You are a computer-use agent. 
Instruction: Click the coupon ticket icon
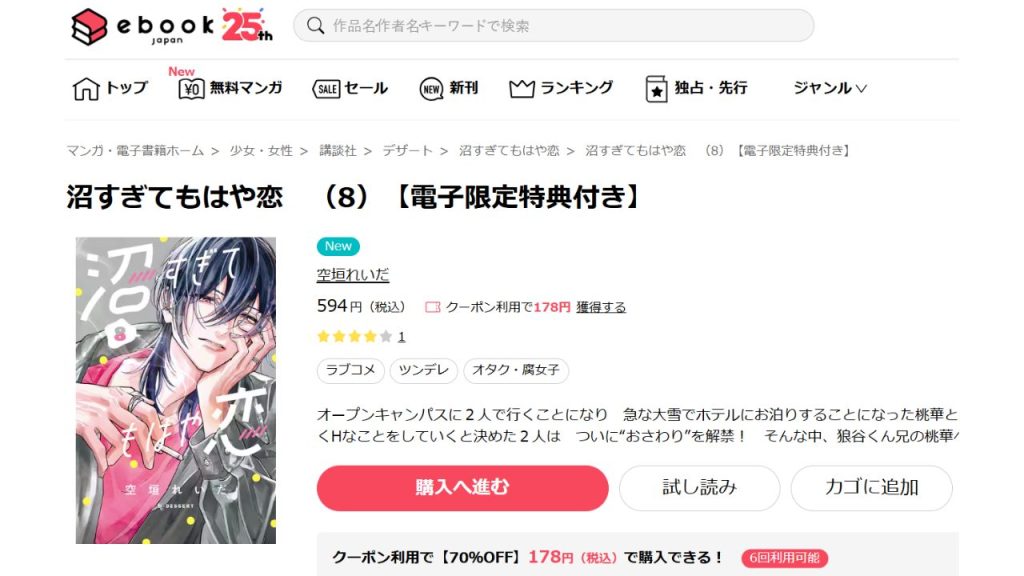coord(432,307)
